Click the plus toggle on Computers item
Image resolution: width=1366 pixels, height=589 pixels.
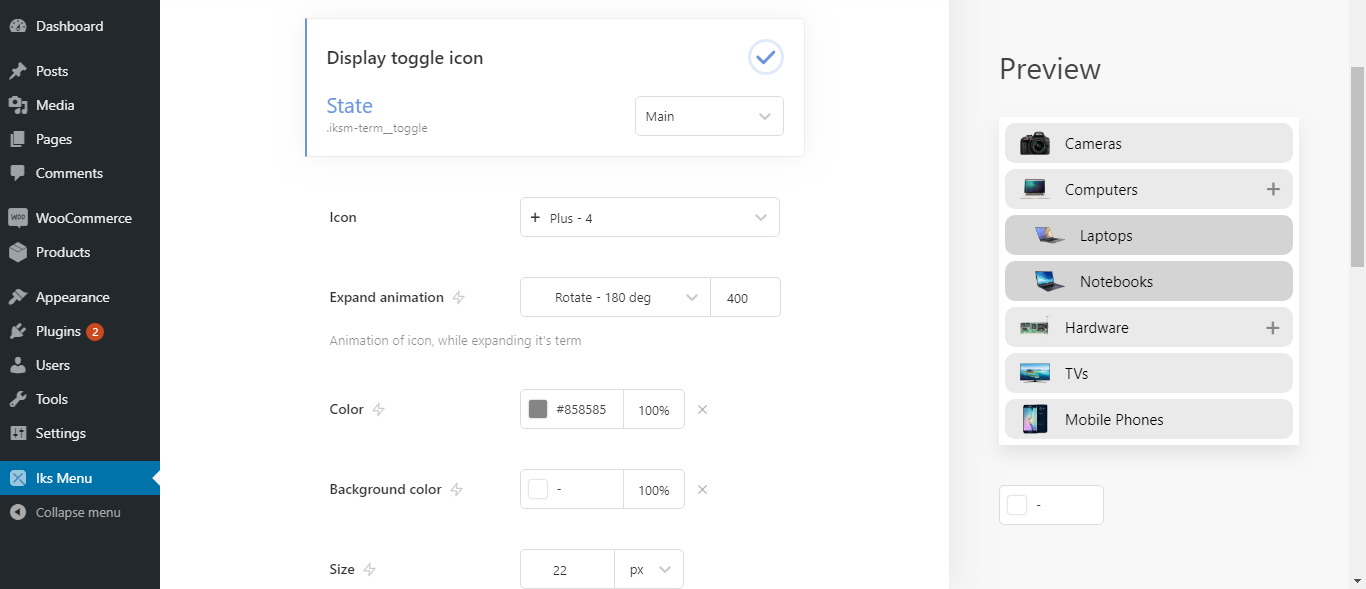[x=1273, y=189]
